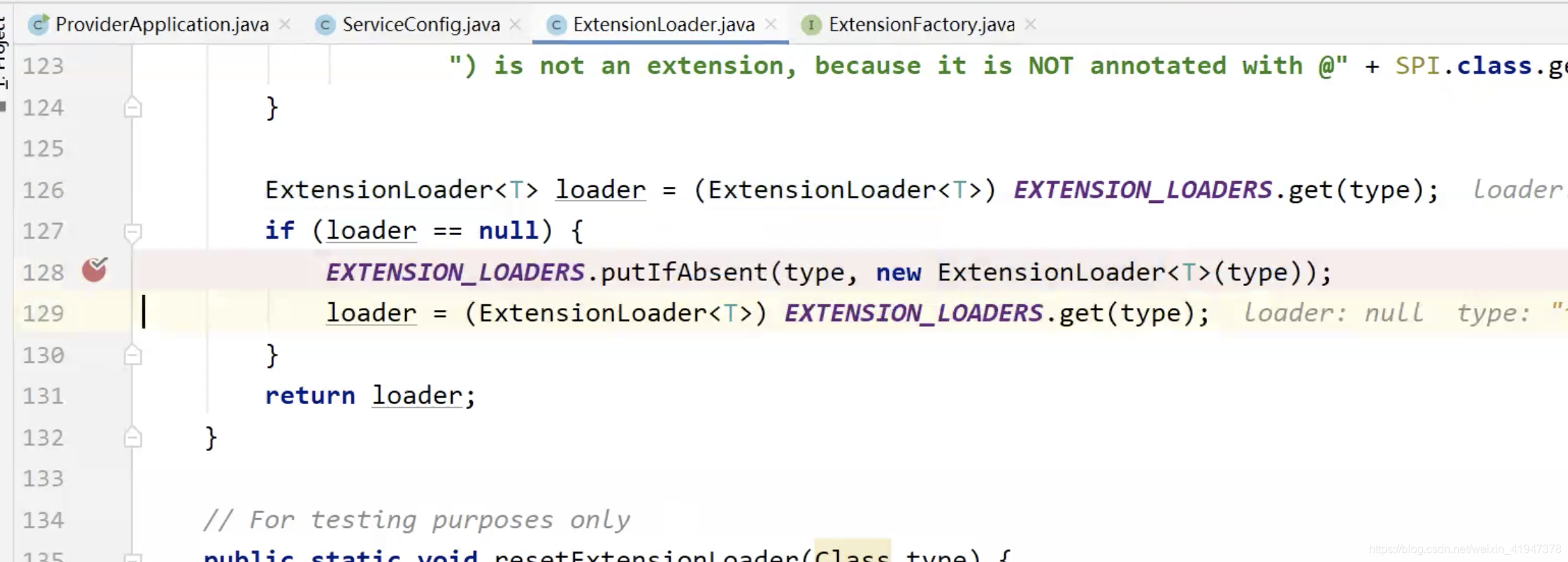This screenshot has width=1568, height=562.
Task: Collapse the code block at line 127
Action: [132, 232]
